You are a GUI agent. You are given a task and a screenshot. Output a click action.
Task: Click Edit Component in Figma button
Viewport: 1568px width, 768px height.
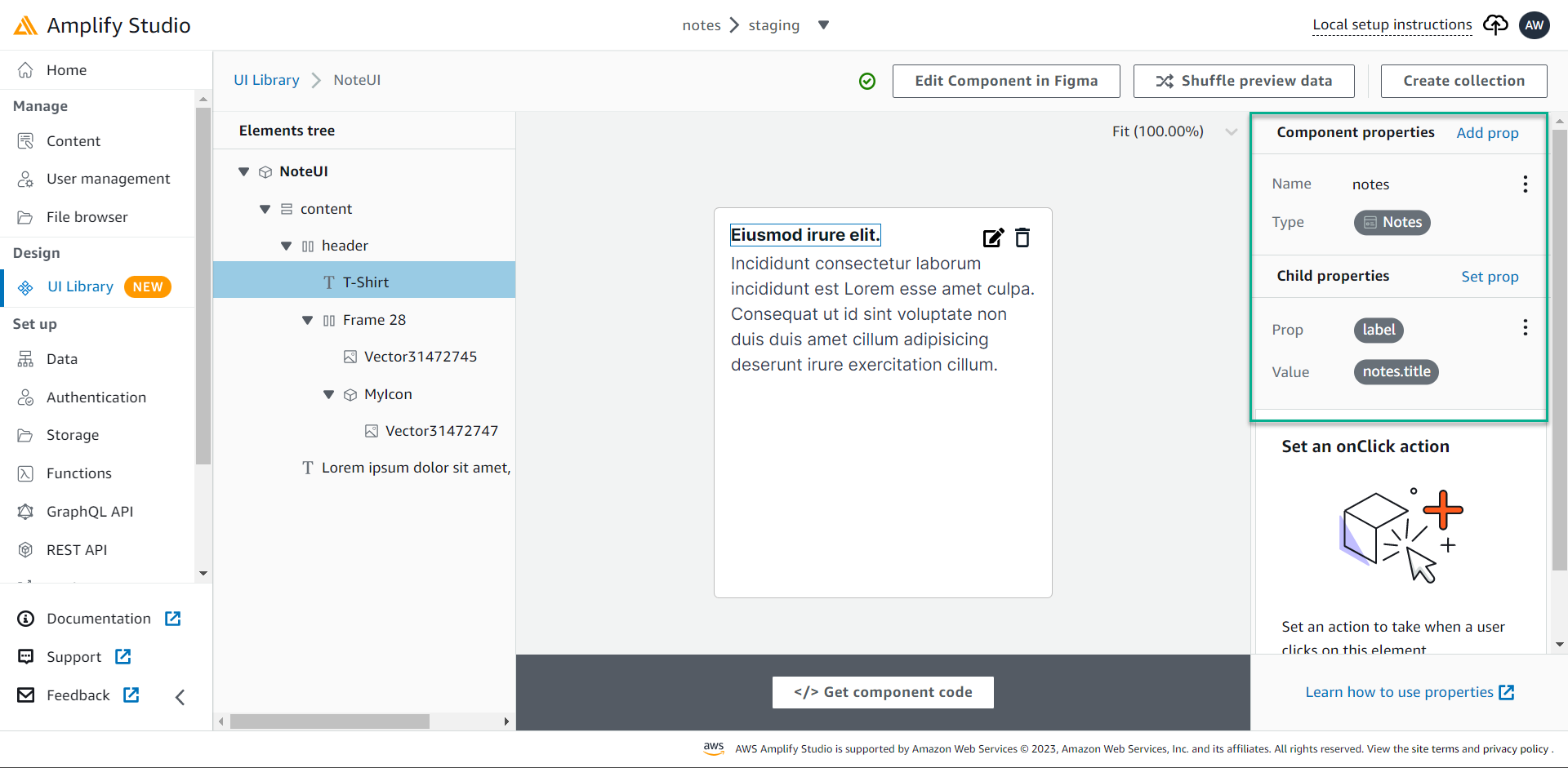coord(1006,81)
